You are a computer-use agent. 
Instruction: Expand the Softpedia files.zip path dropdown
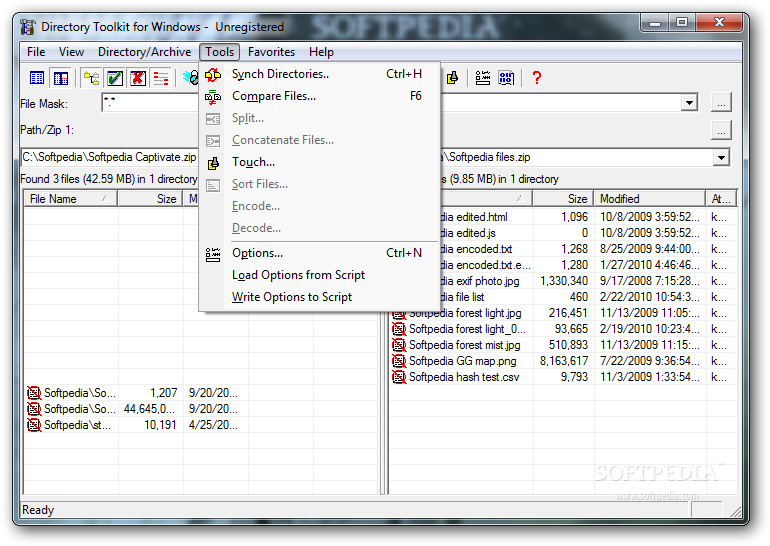pos(721,158)
